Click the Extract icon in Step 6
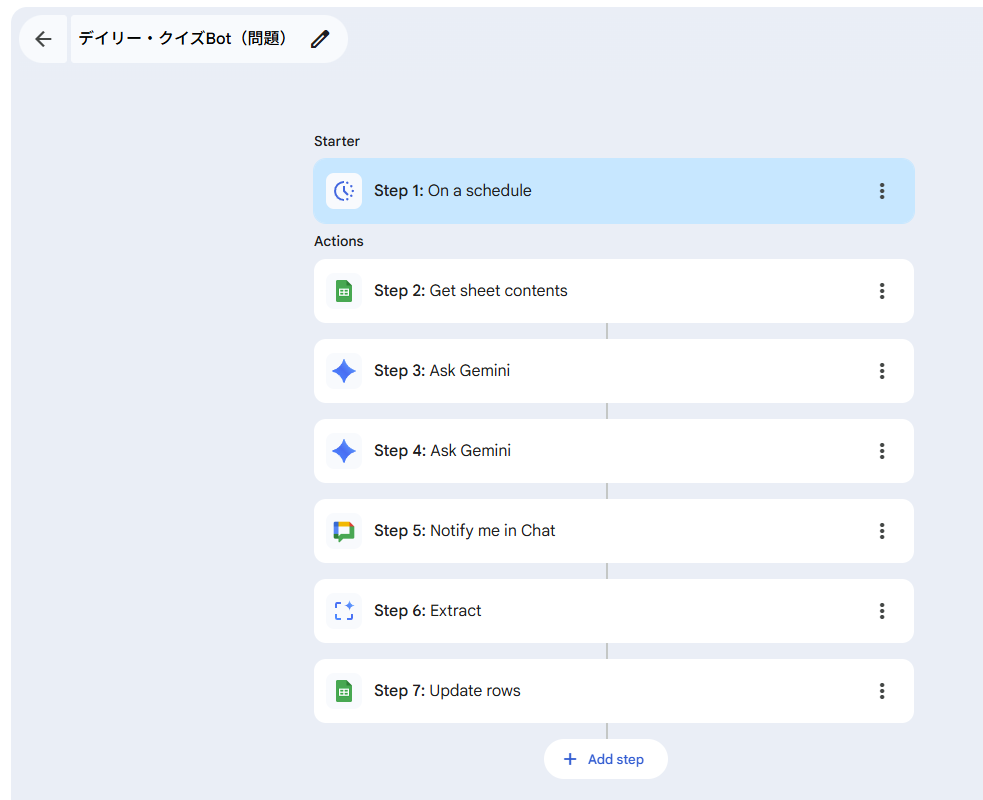This screenshot has width=983, height=800. (344, 611)
